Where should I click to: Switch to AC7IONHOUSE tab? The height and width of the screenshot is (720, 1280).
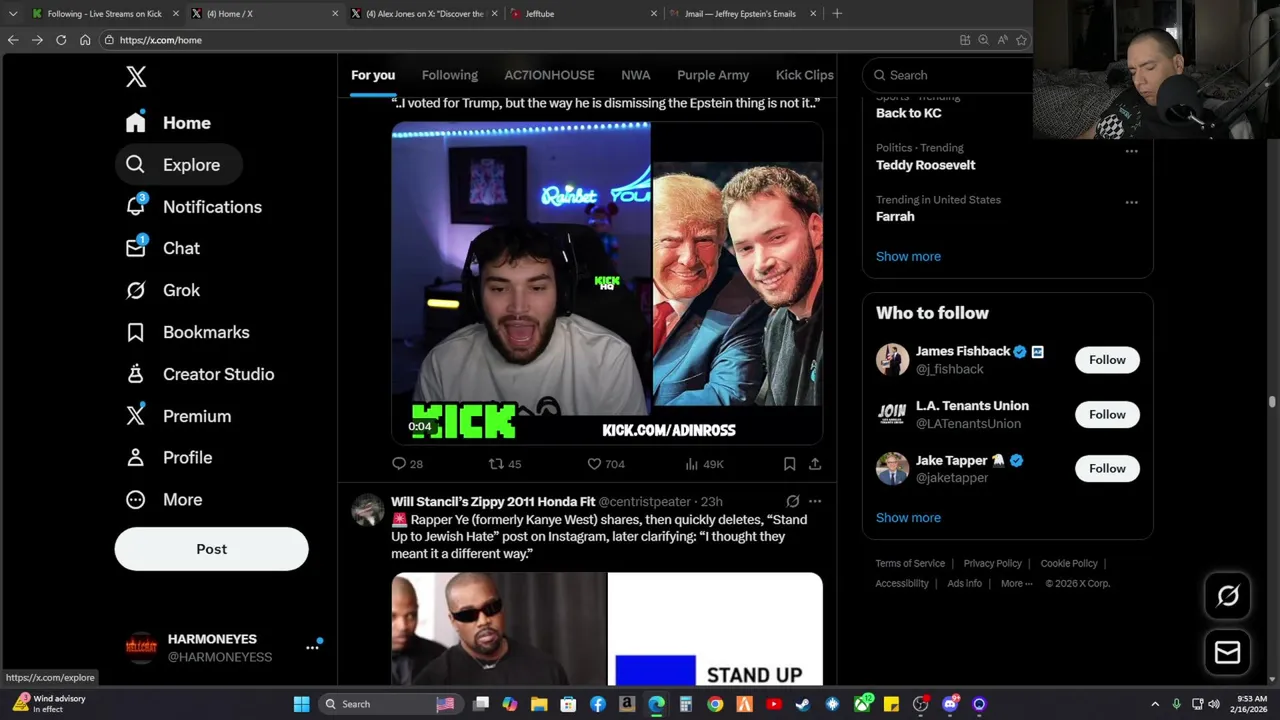[x=549, y=75]
